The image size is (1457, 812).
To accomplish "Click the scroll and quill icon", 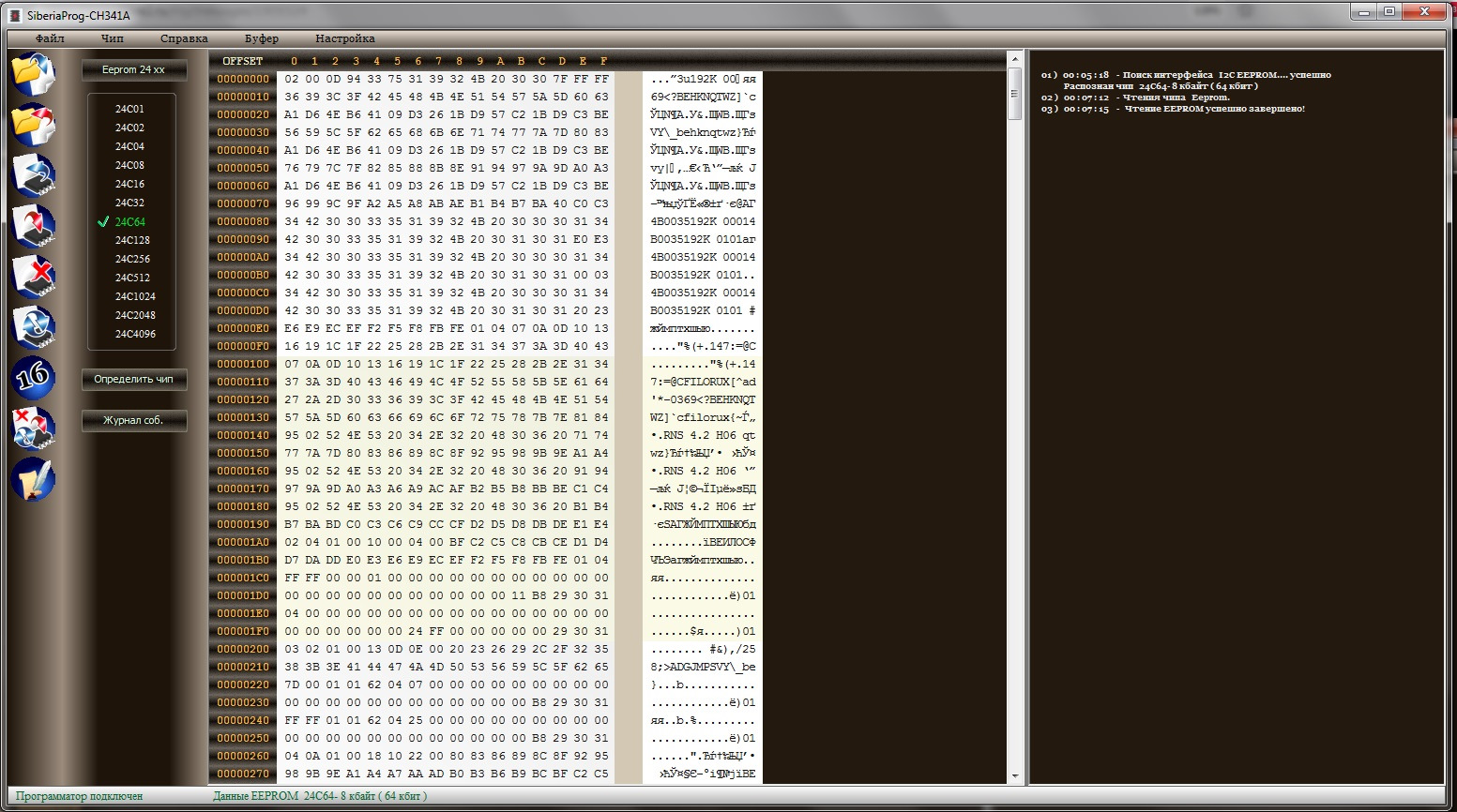I will [33, 480].
